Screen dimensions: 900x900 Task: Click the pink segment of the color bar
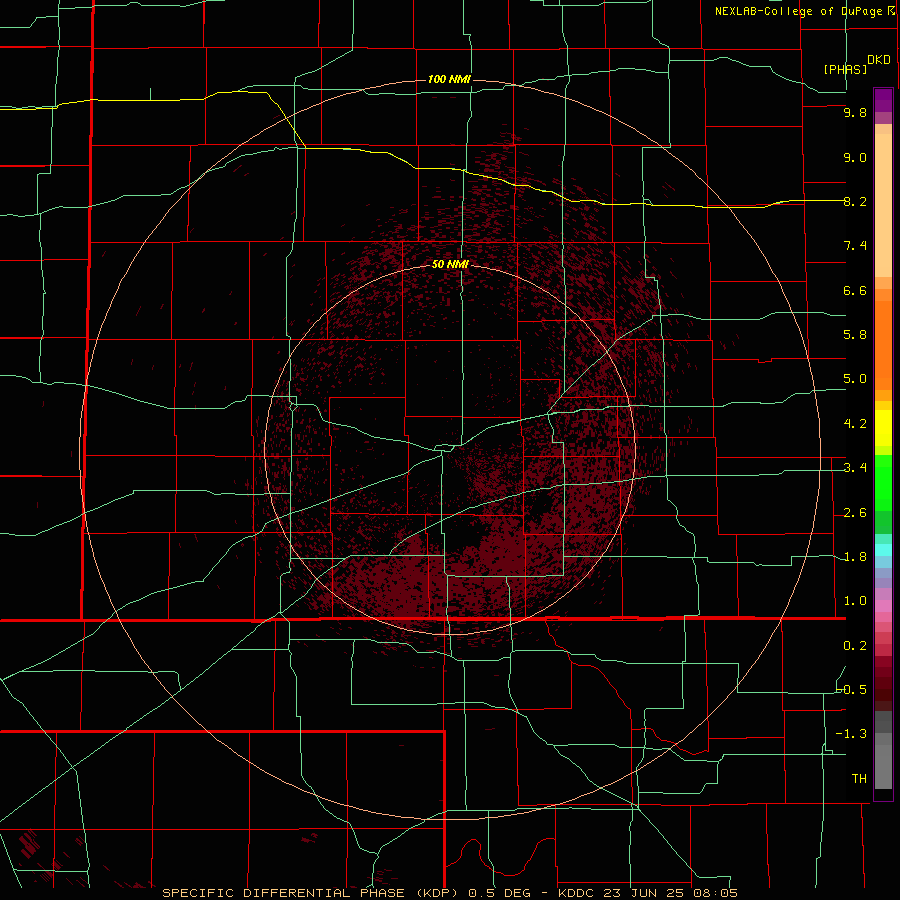pos(883,606)
